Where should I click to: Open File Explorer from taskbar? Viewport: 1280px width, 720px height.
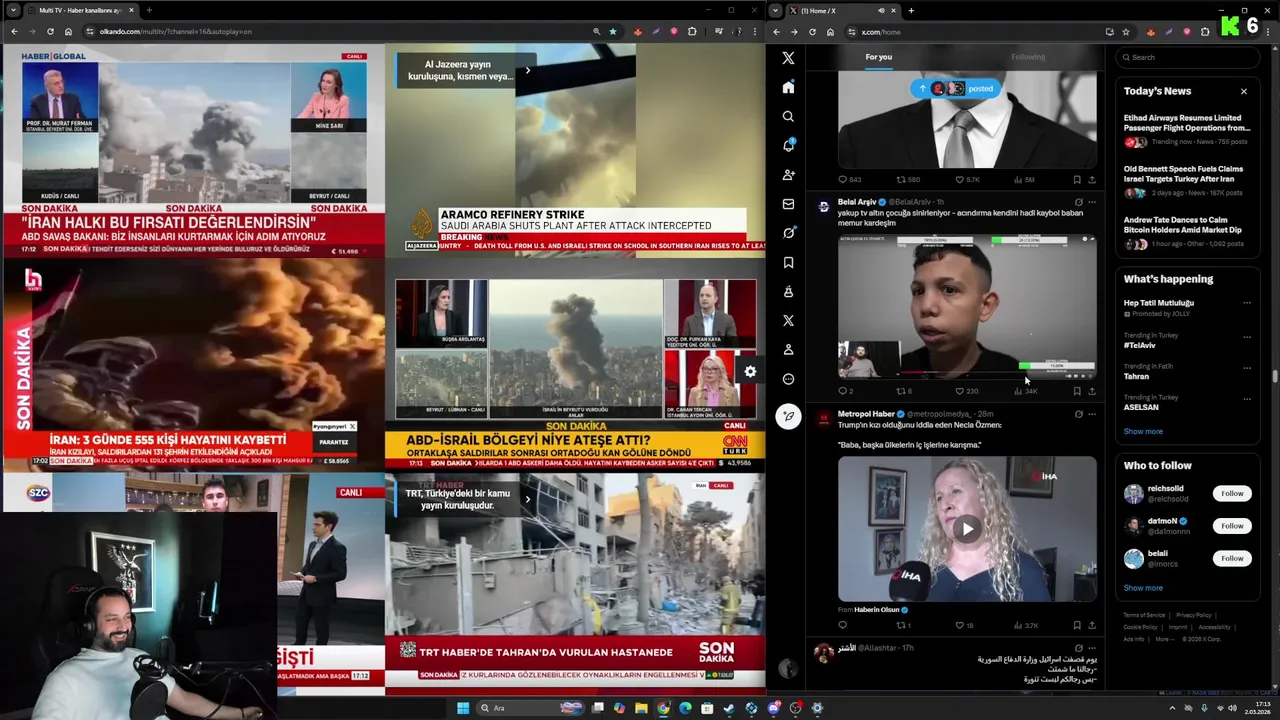click(641, 708)
